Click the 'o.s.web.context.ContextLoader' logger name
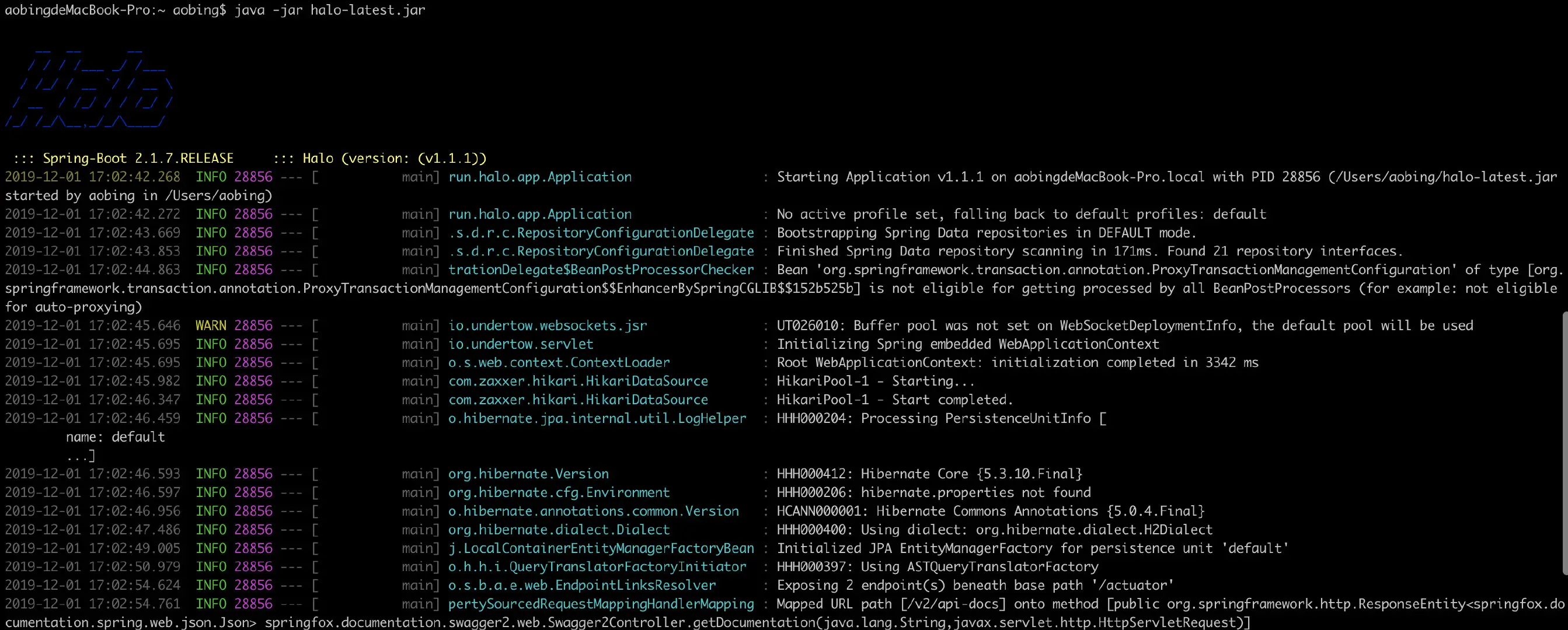1568x630 pixels. point(559,363)
